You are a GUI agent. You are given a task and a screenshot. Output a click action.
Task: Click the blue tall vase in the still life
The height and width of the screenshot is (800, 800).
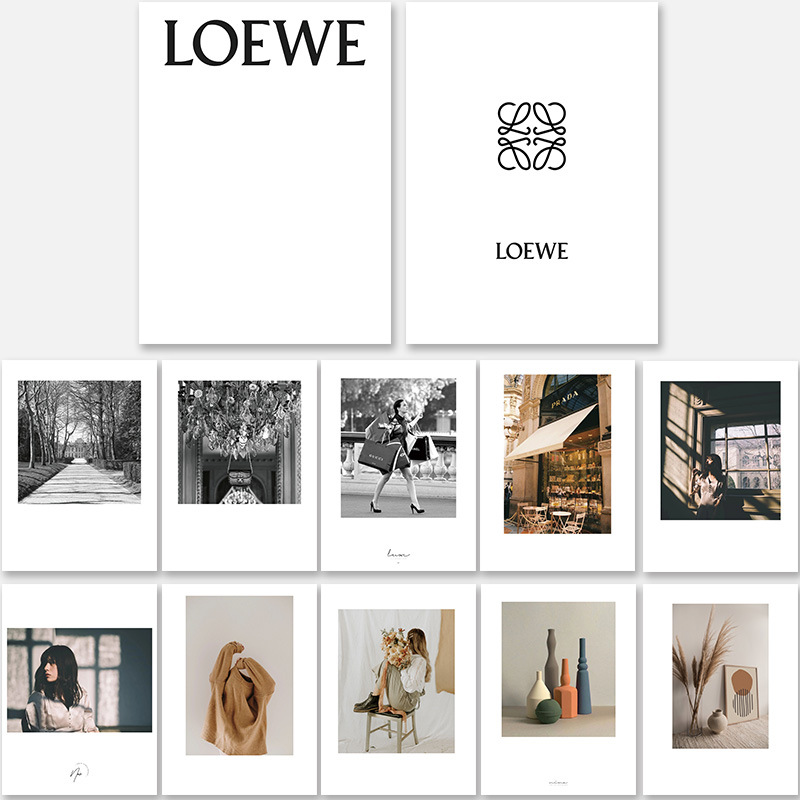click(x=583, y=676)
